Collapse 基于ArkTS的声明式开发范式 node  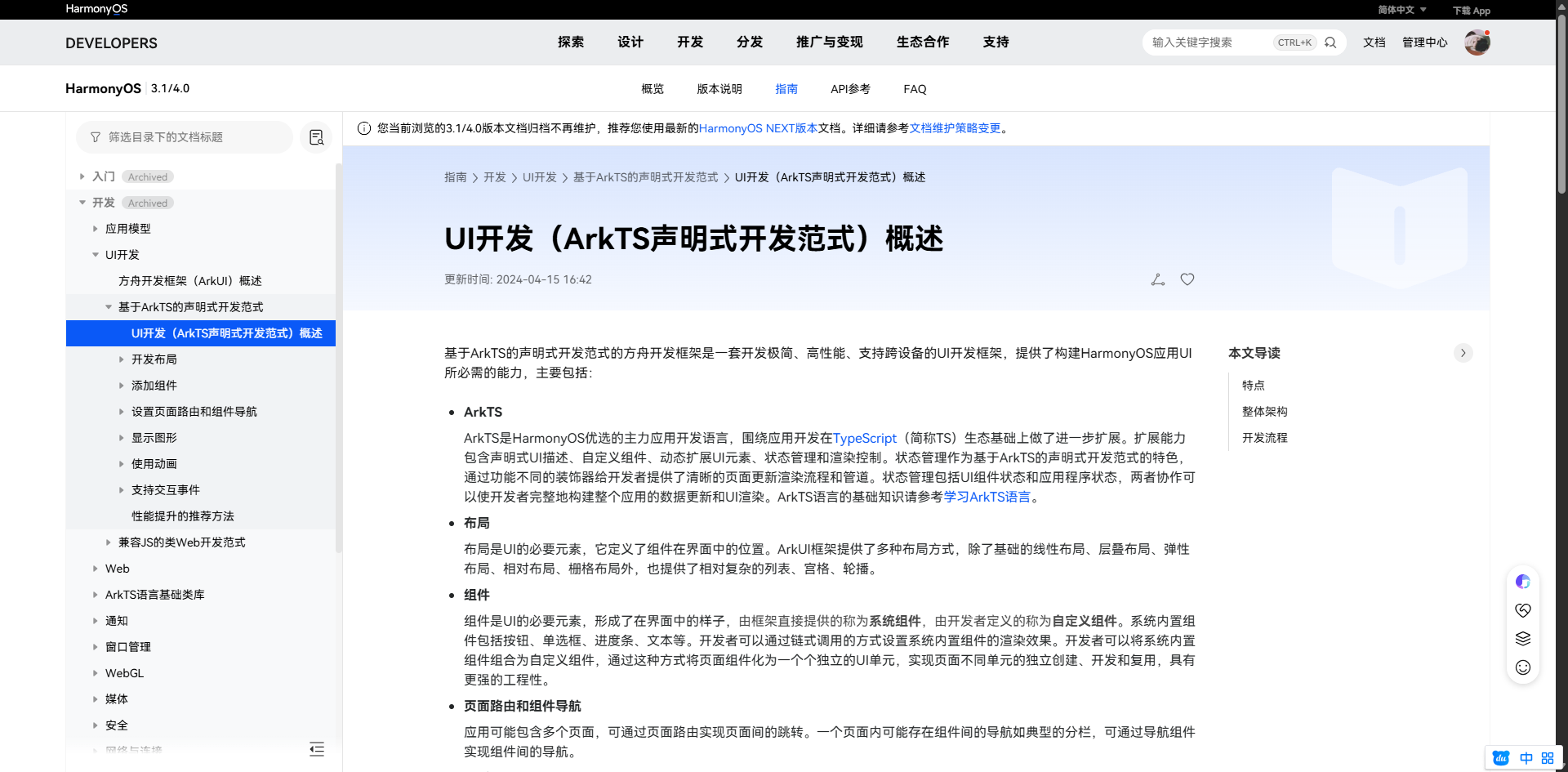(108, 307)
